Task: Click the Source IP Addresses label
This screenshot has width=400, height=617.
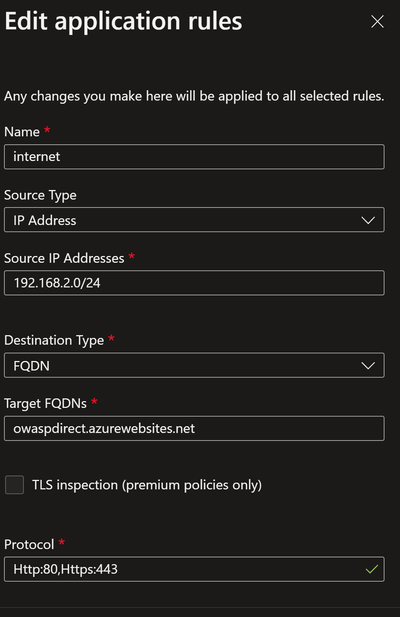Action: 64,258
